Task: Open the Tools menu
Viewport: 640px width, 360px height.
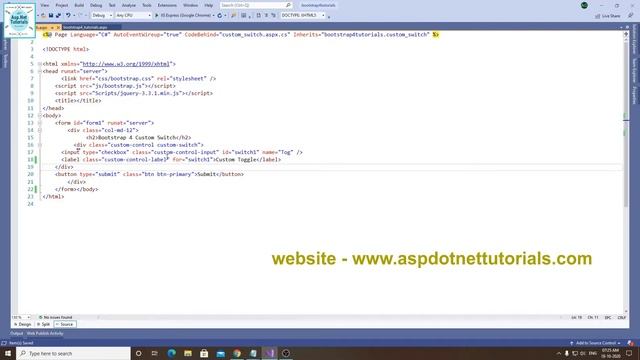Action: coord(147,5)
